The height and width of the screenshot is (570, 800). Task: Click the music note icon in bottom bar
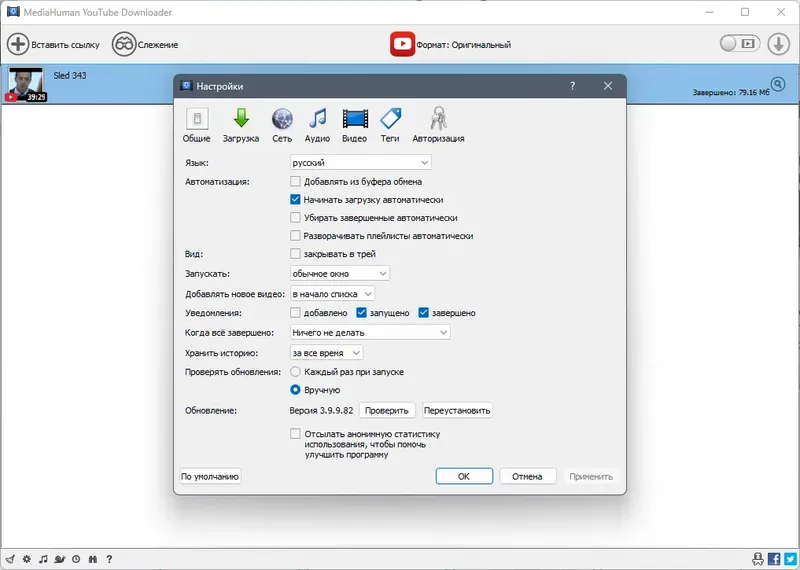[x=43, y=559]
